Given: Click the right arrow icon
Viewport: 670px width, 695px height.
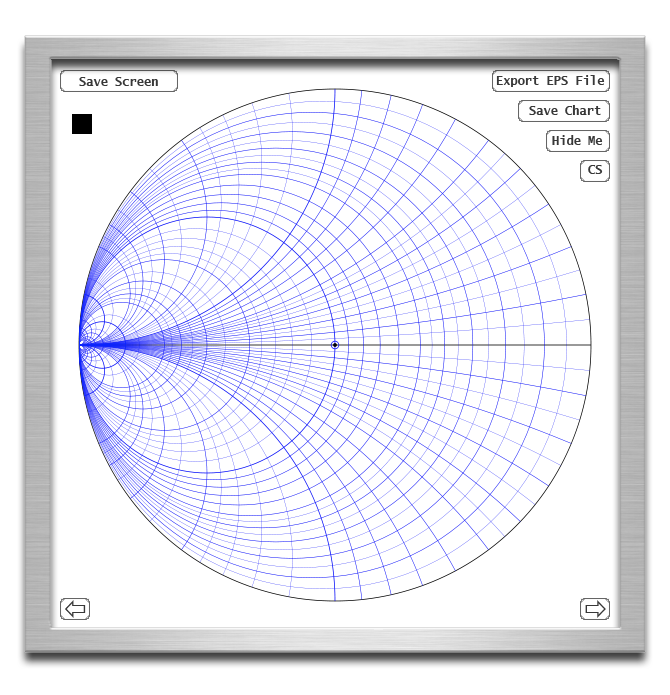Looking at the screenshot, I should pyautogui.click(x=595, y=609).
